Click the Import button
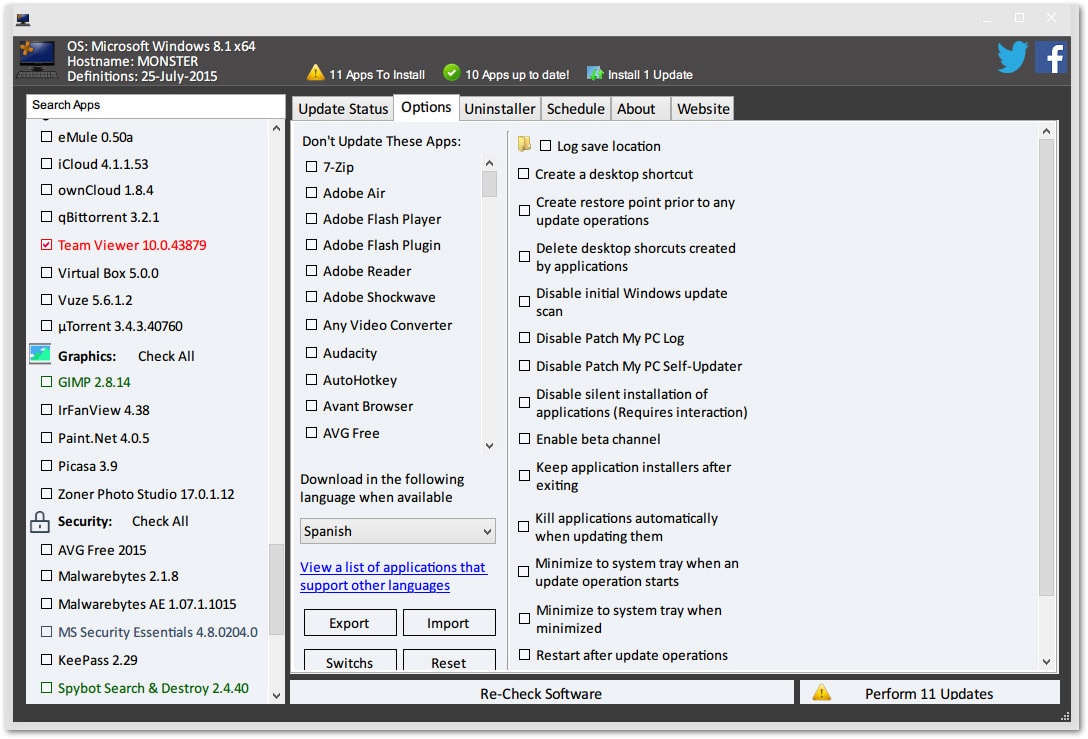 (449, 622)
